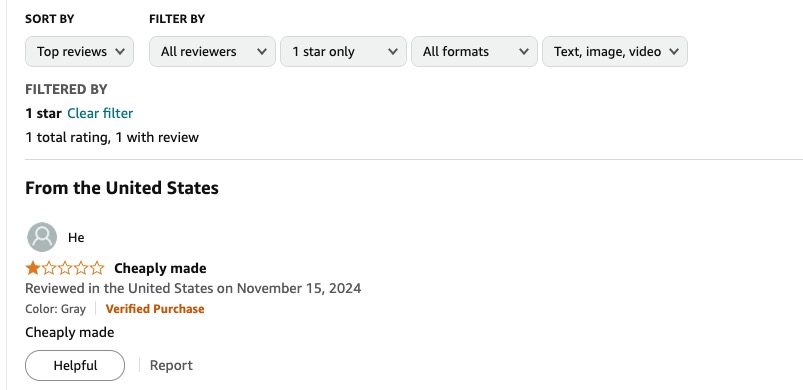Click the last empty star in the rating
Viewport: 803px width, 390px height.
click(x=97, y=268)
